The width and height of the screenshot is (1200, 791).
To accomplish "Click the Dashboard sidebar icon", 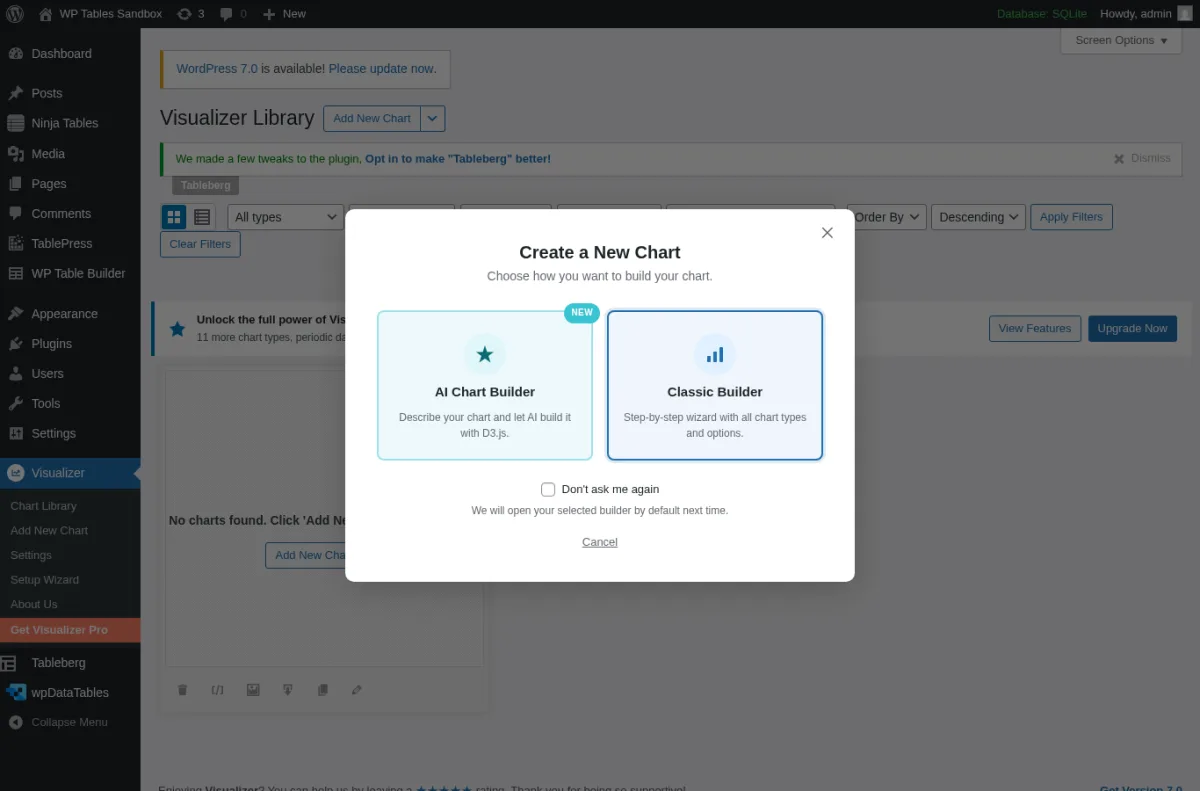I will pyautogui.click(x=16, y=54).
